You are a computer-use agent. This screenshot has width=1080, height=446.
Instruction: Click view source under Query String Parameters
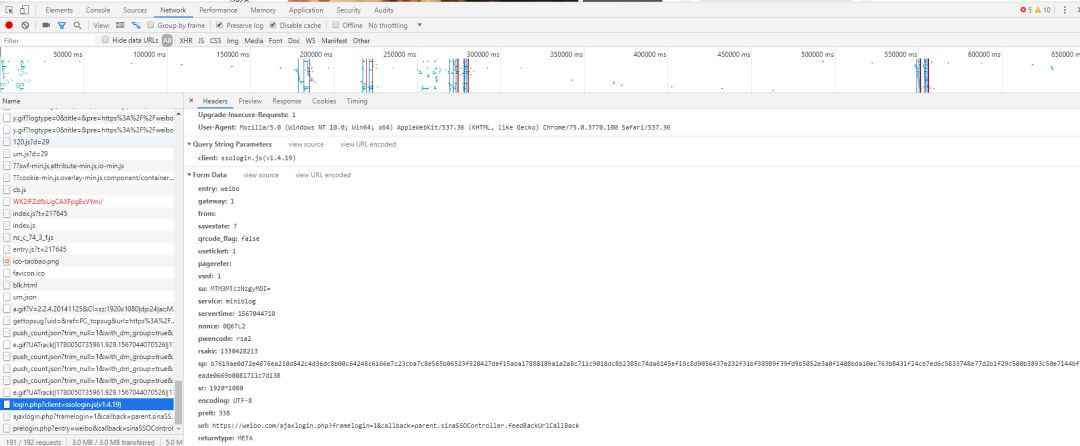pos(306,145)
